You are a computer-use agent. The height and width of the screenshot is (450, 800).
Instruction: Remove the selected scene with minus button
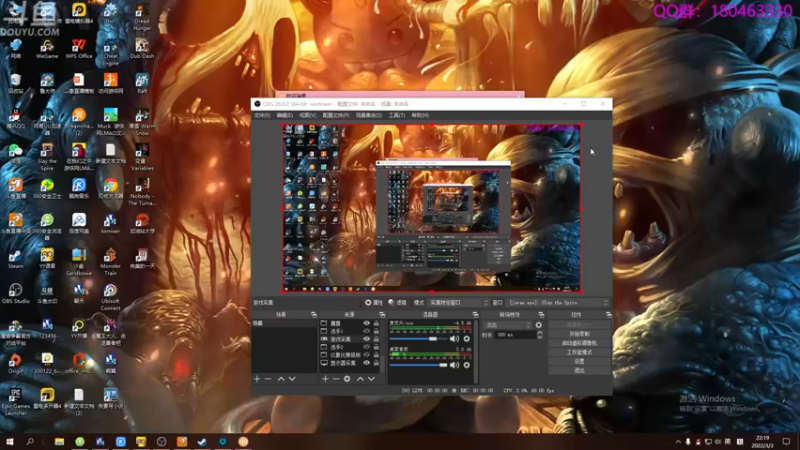coord(268,379)
